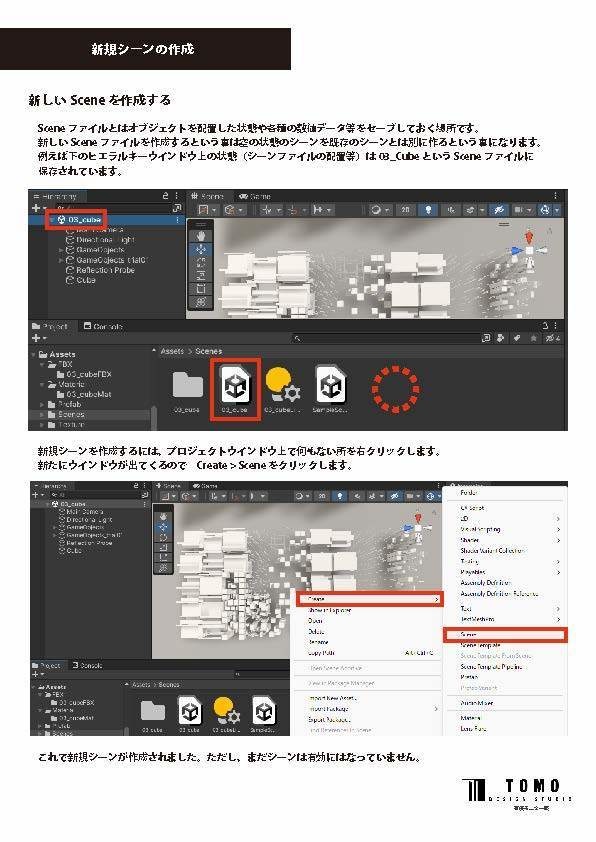Viewport: 596px width, 842px height.
Task: Collapse the Assets folder arrow in the first screenshot
Action: tap(34, 354)
